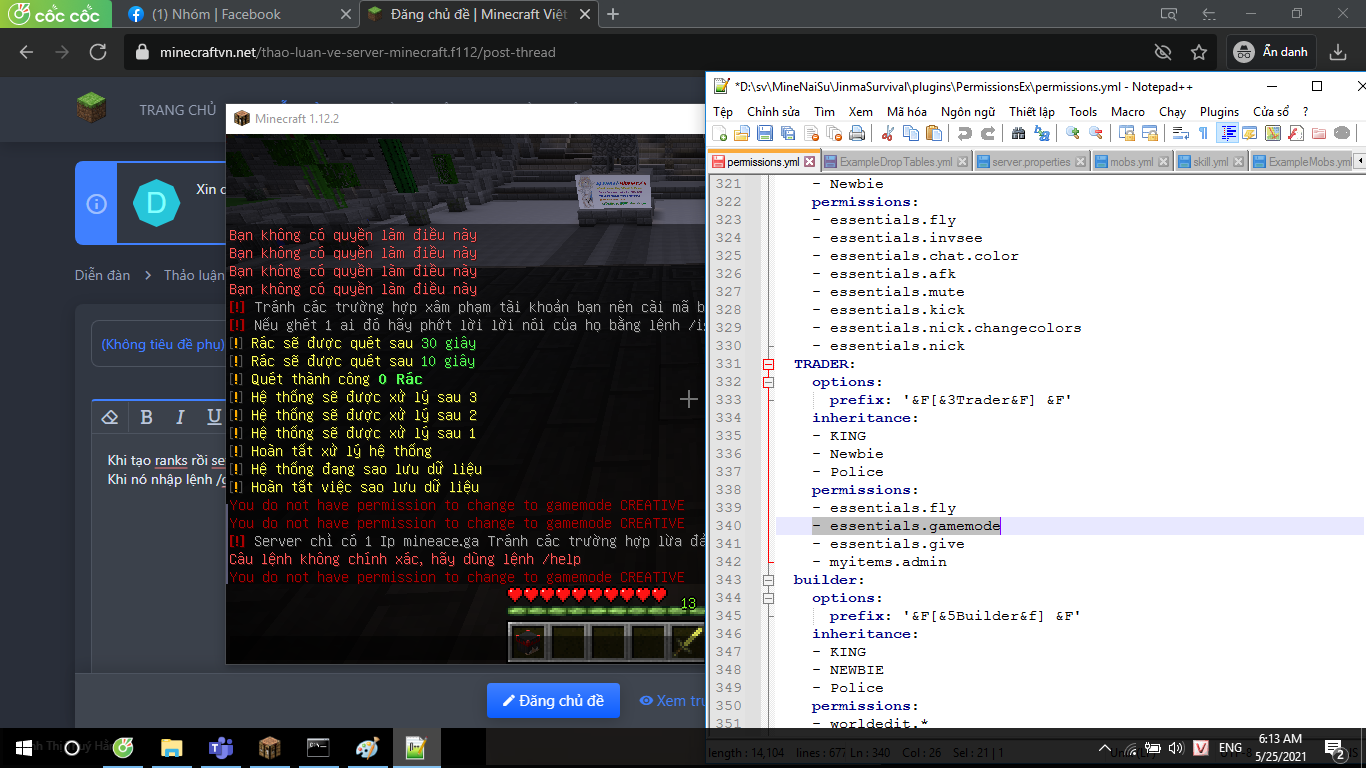Collapse TRADER options fold marker on line 332
This screenshot has width=1366, height=768.
768,382
